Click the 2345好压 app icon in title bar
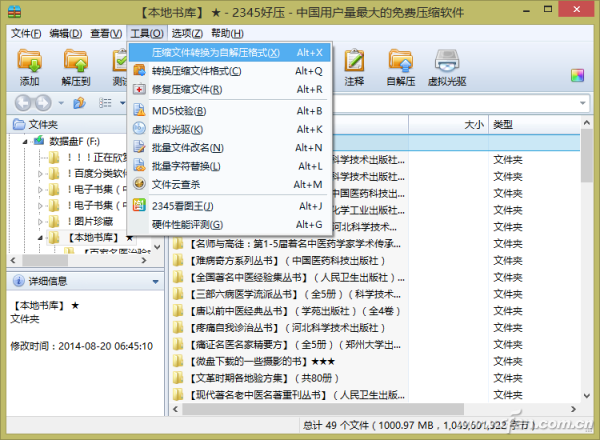 pos(15,12)
